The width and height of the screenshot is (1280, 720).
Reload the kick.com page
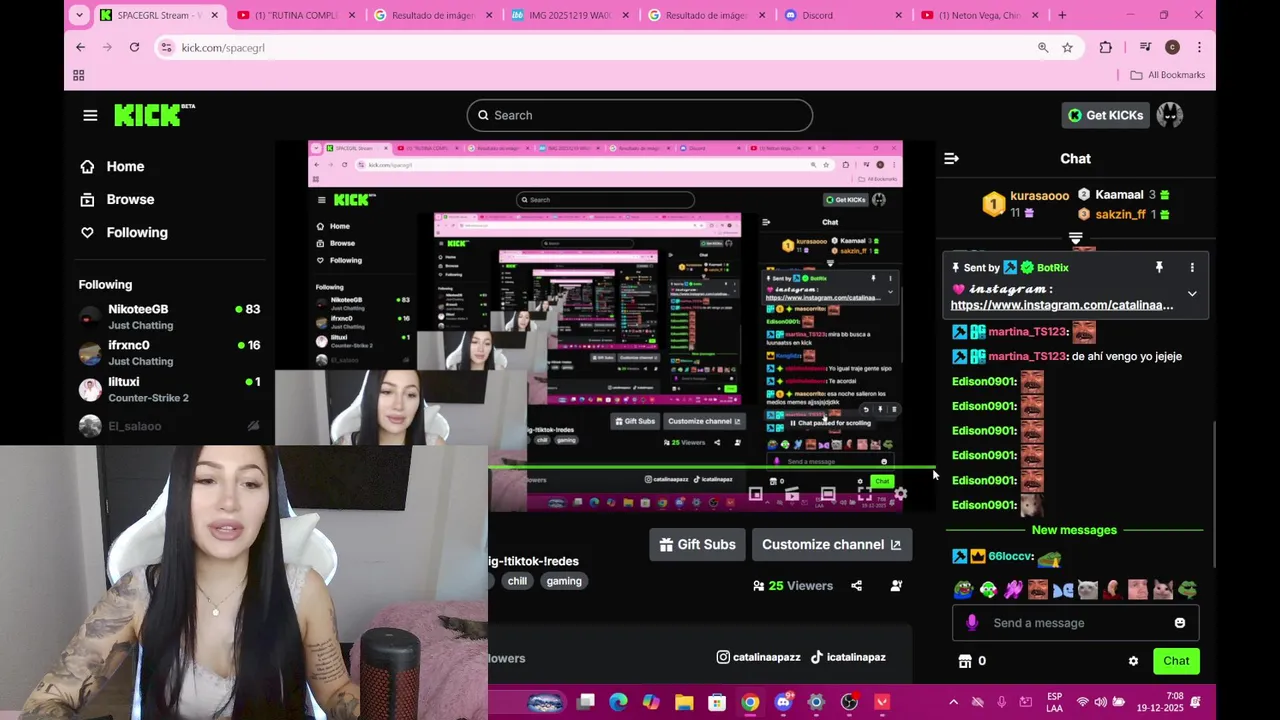[134, 47]
